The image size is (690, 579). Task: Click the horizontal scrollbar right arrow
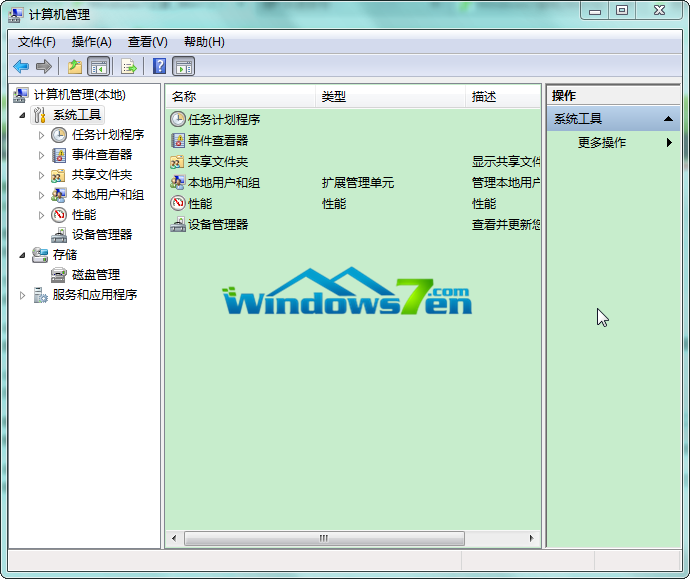click(534, 538)
